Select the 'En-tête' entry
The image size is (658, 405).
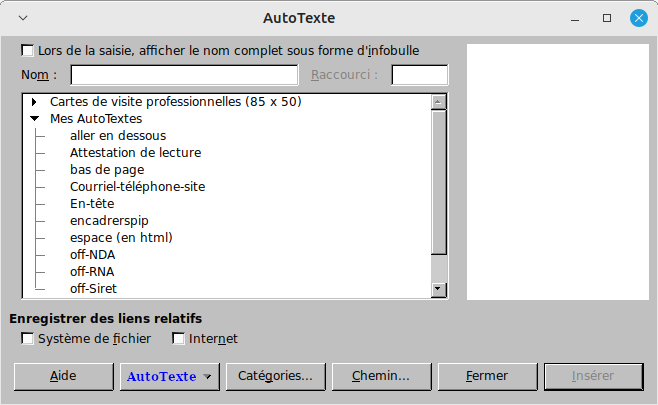(x=92, y=204)
